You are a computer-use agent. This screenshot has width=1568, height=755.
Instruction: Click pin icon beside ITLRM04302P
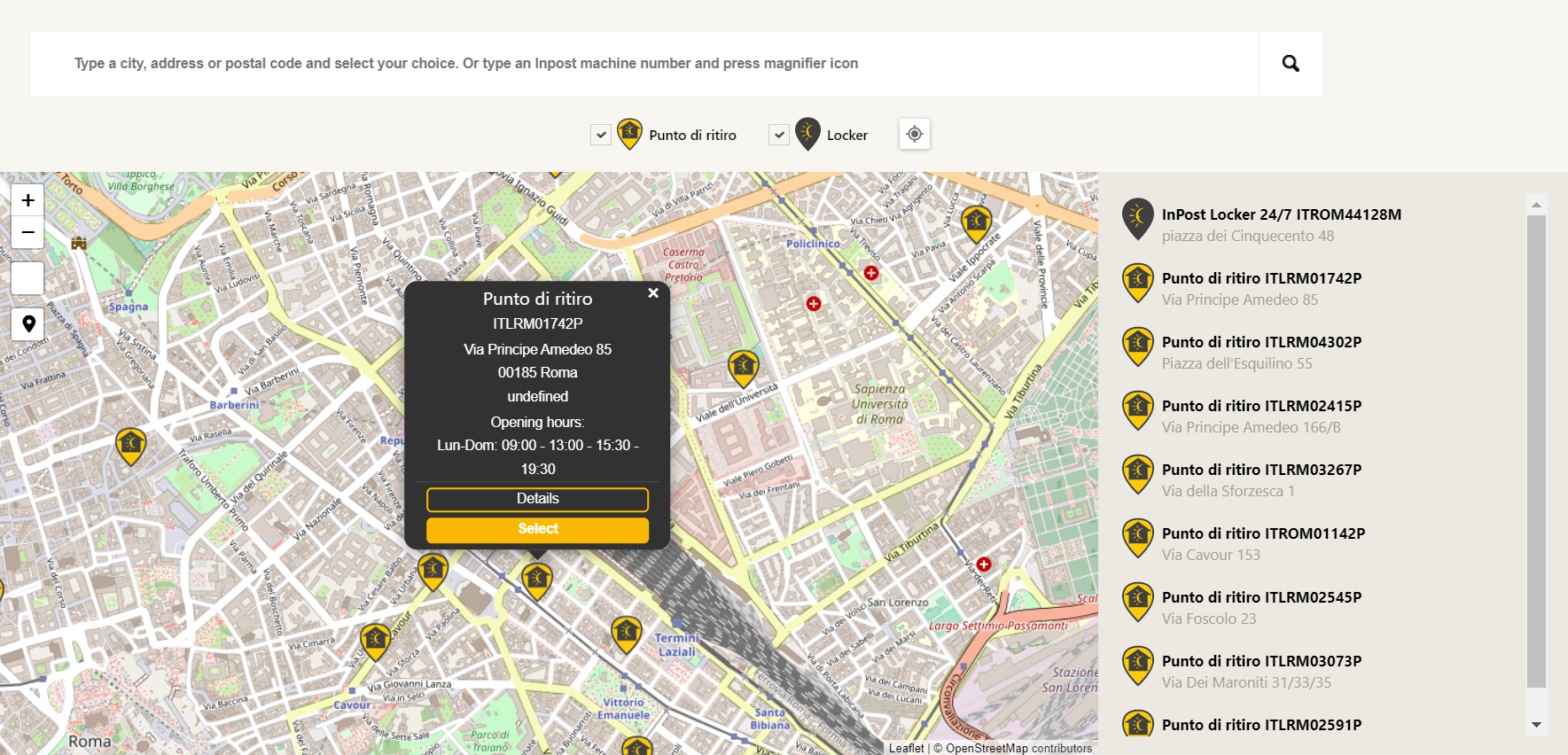[1137, 346]
